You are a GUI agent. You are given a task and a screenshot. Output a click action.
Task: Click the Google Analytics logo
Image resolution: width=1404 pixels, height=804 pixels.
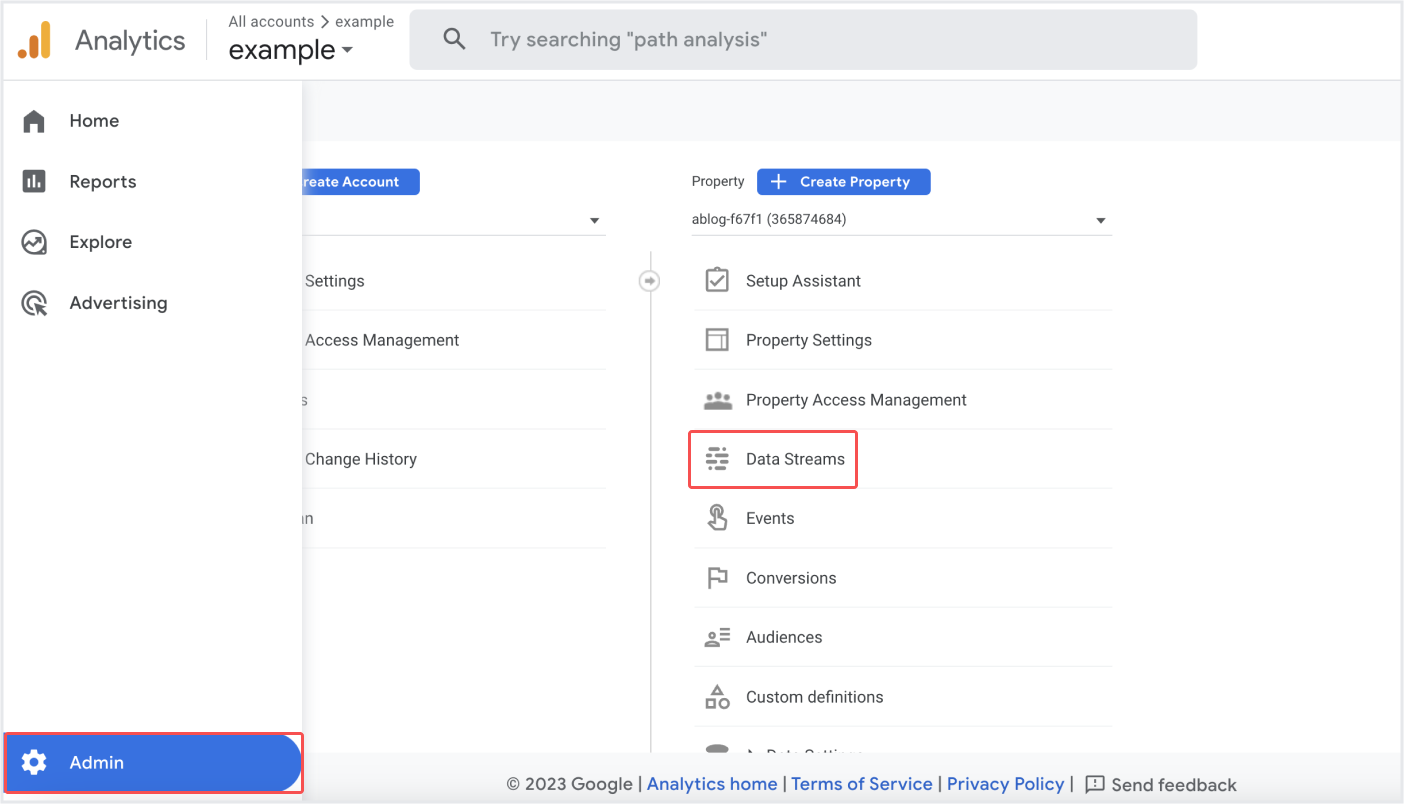click(34, 40)
